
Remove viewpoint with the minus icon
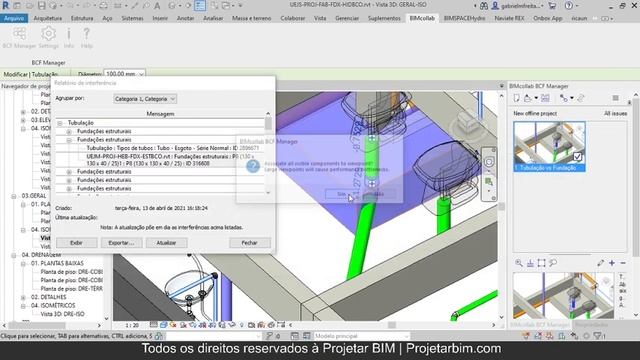point(623,263)
